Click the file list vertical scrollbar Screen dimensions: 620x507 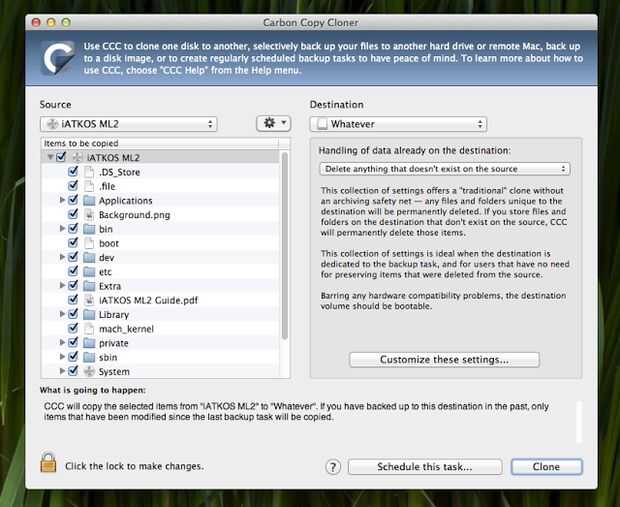285,246
